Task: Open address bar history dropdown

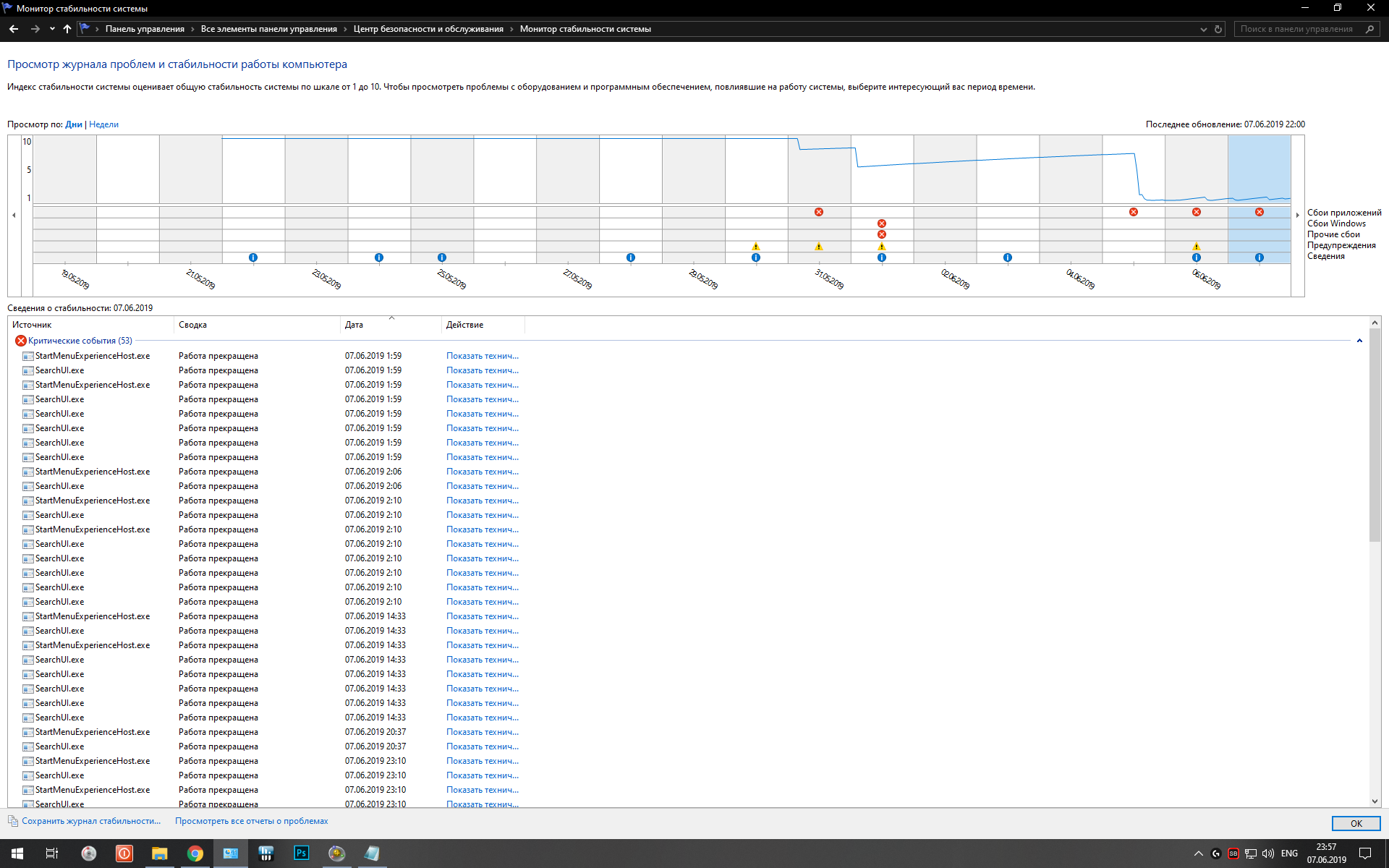Action: pos(1204,30)
